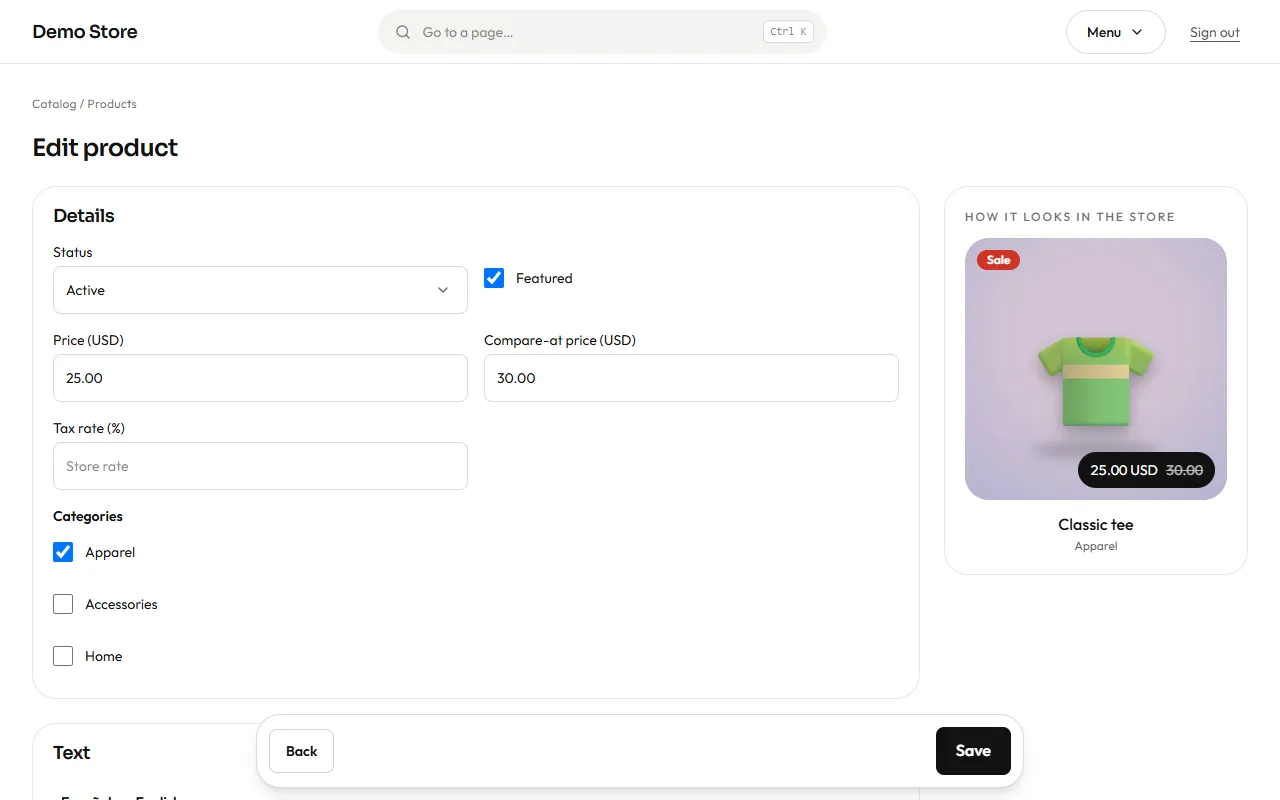
Task: Click the Sign out link
Action: (x=1215, y=32)
